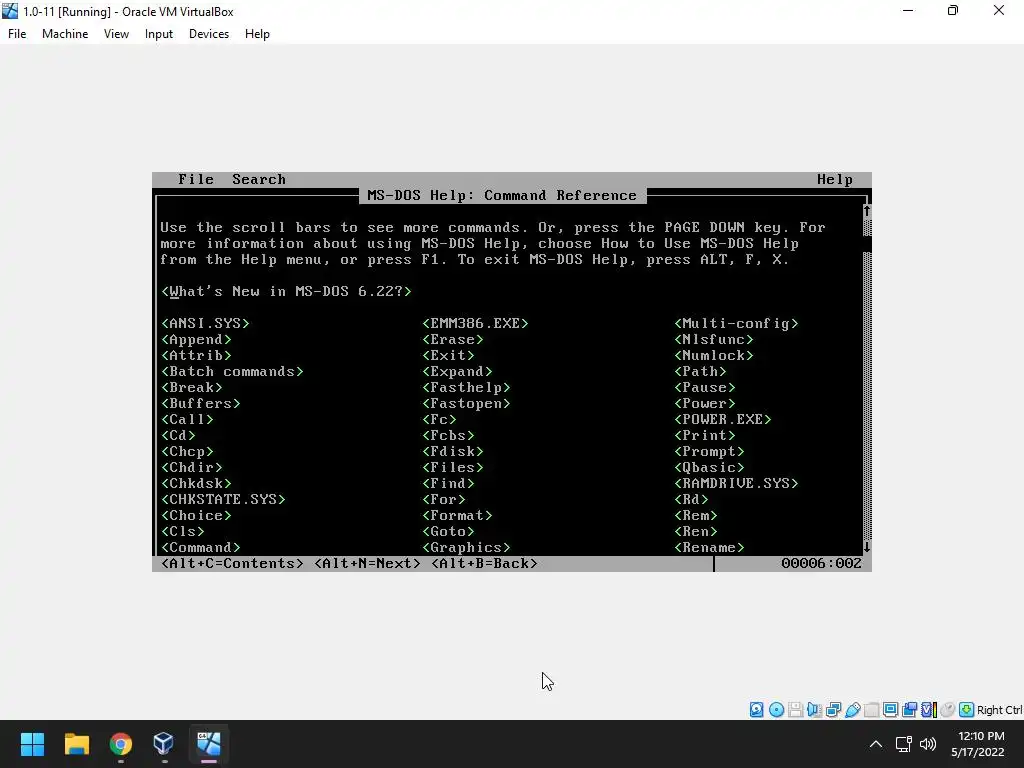Open File Explorer from the taskbar
The width and height of the screenshot is (1024, 768).
[x=76, y=744]
